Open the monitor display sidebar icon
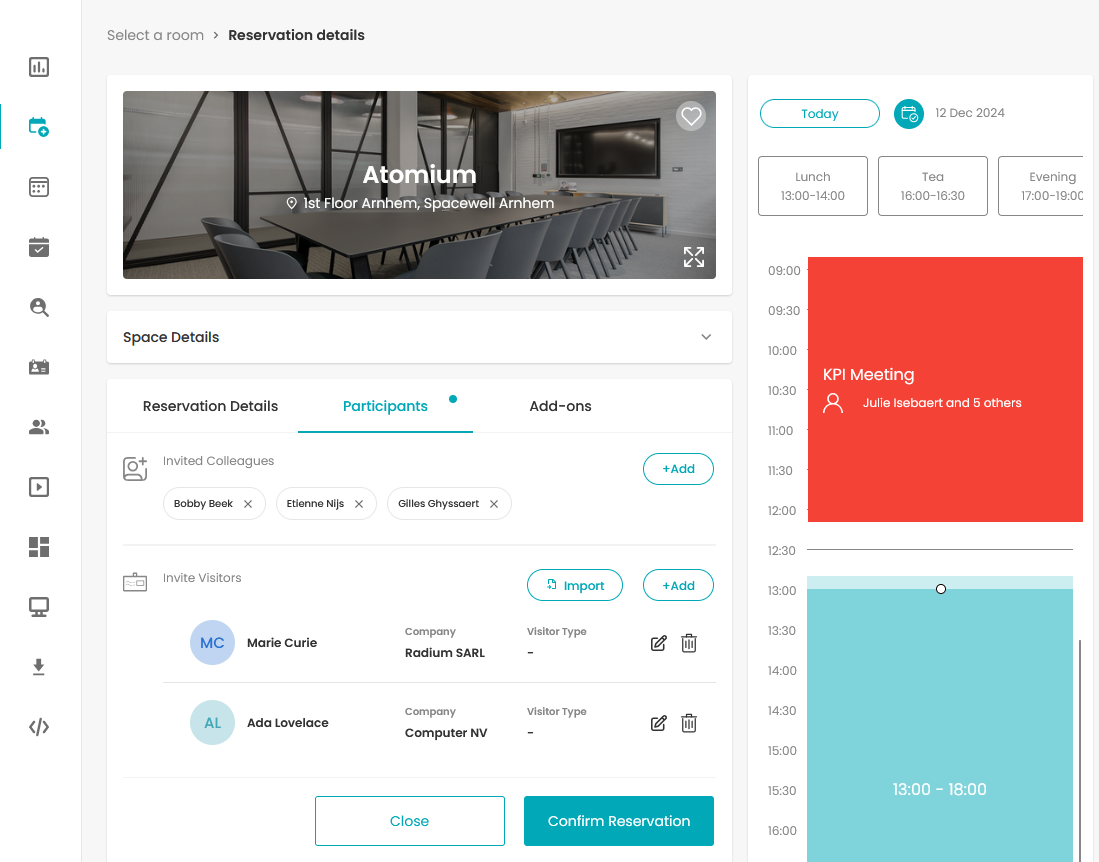Viewport: 1099px width, 862px height. coord(39,607)
